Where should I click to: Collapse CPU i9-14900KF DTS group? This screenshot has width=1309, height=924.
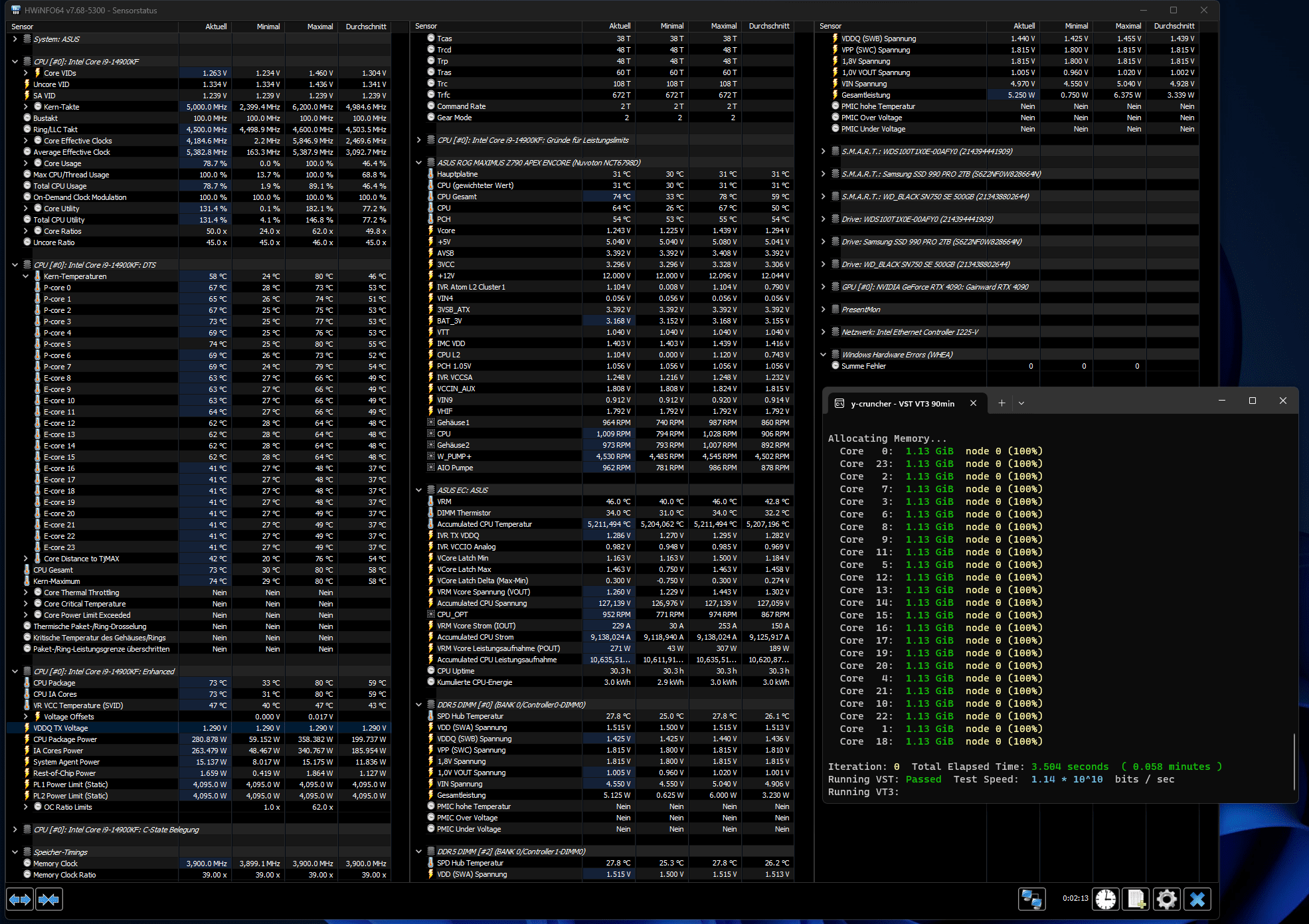(15, 265)
